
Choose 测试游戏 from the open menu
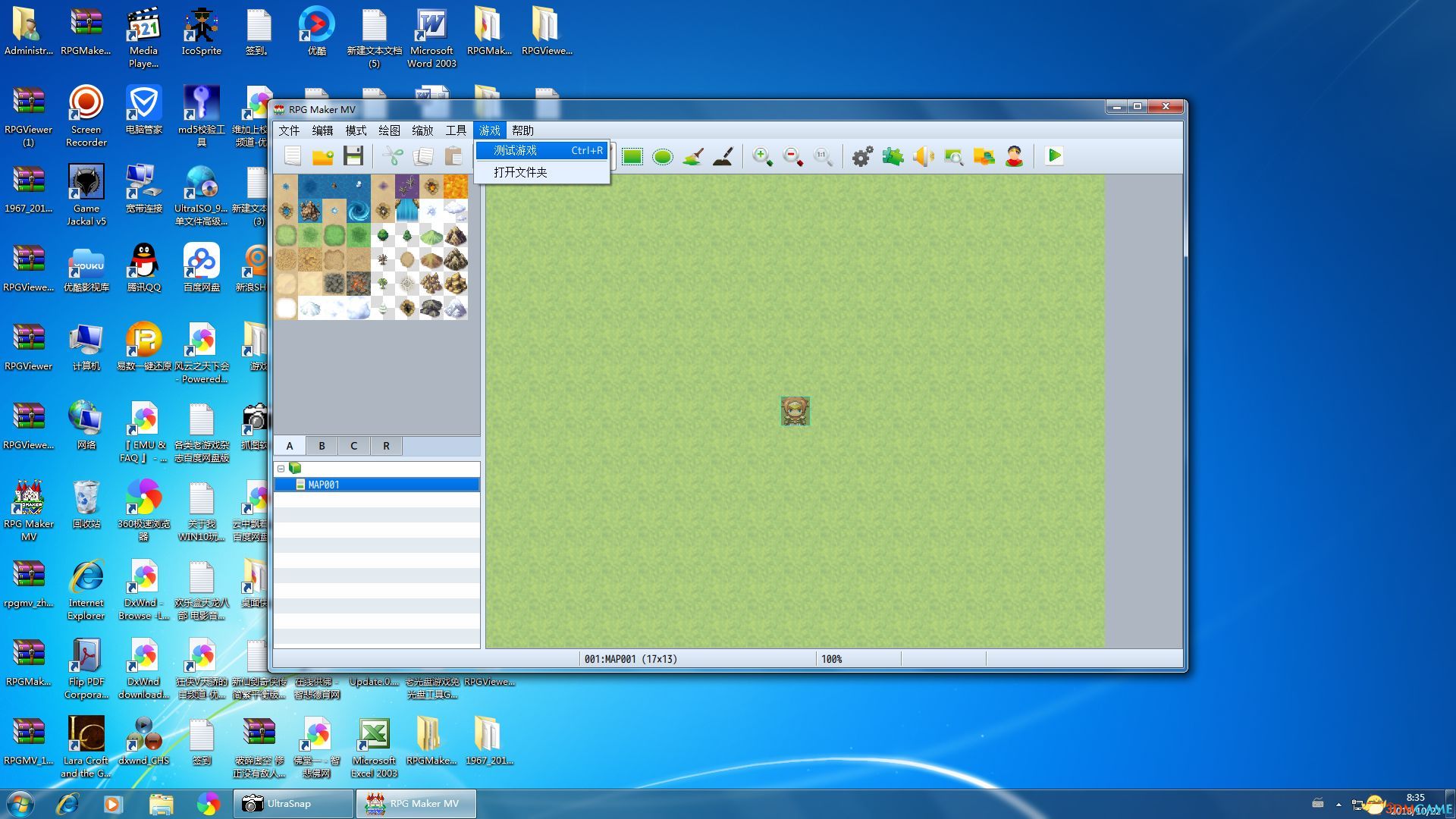(542, 150)
